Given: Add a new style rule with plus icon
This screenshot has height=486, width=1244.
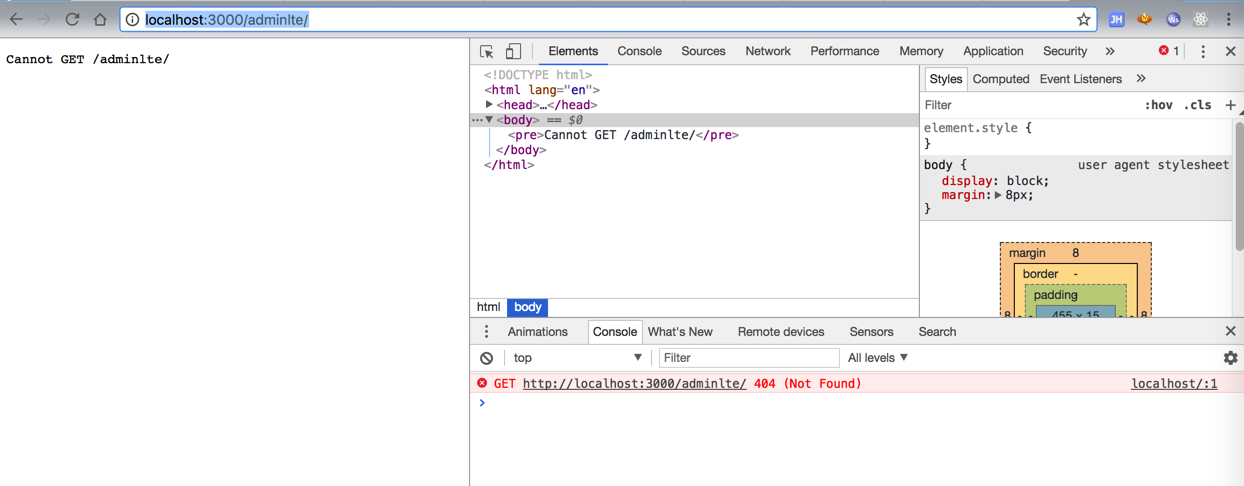Looking at the screenshot, I should [1231, 105].
